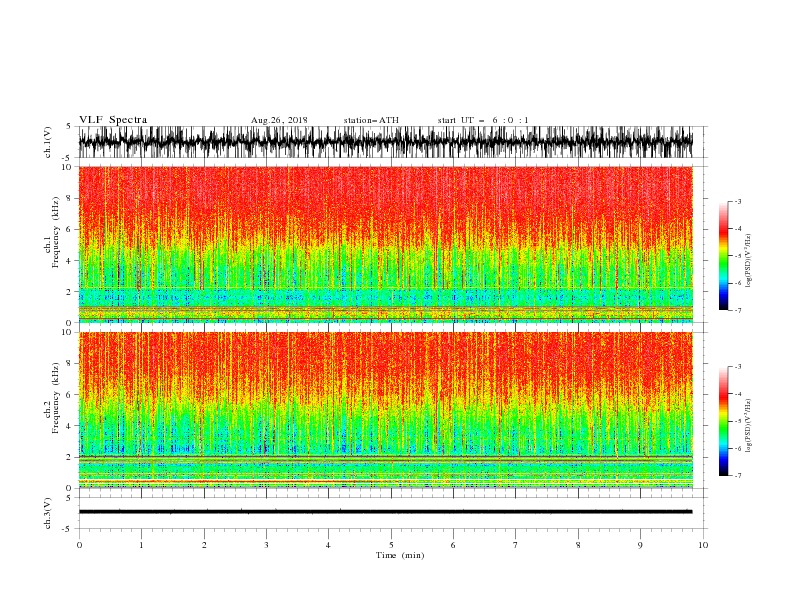This screenshot has height=612, width=792.
Task: Select the 'Time (min)' axis label
Action: [400, 555]
